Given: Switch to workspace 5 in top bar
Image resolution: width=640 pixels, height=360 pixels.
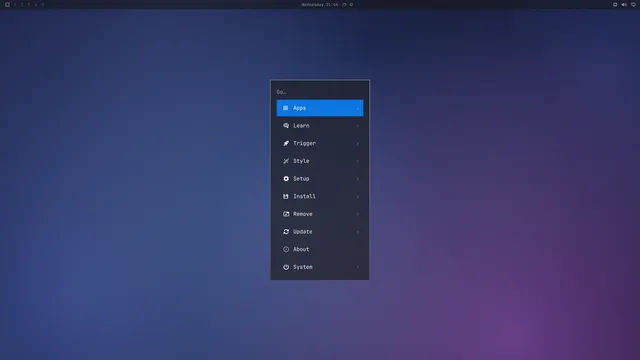Looking at the screenshot, I should pyautogui.click(x=42, y=4).
